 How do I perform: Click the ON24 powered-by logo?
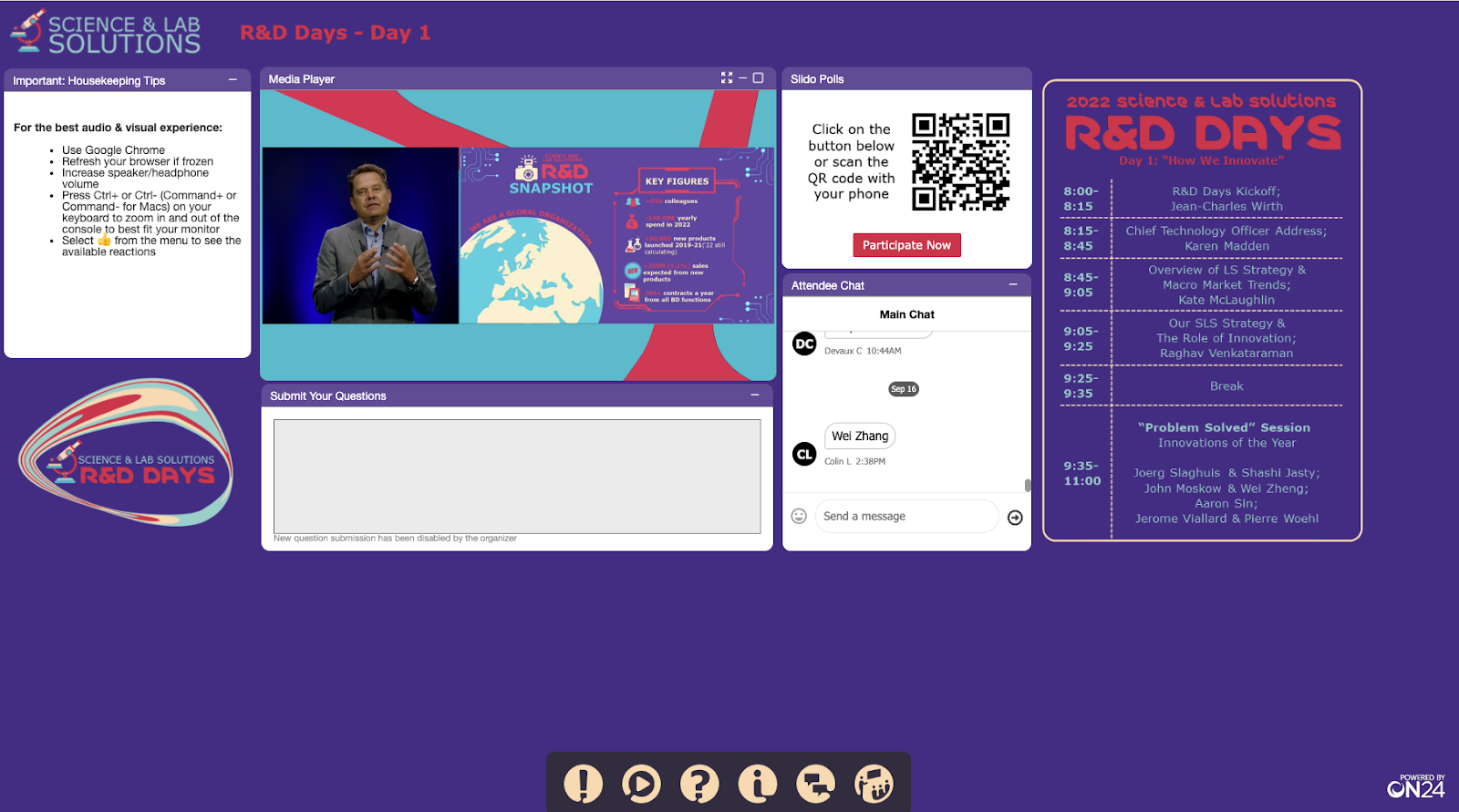point(1416,786)
